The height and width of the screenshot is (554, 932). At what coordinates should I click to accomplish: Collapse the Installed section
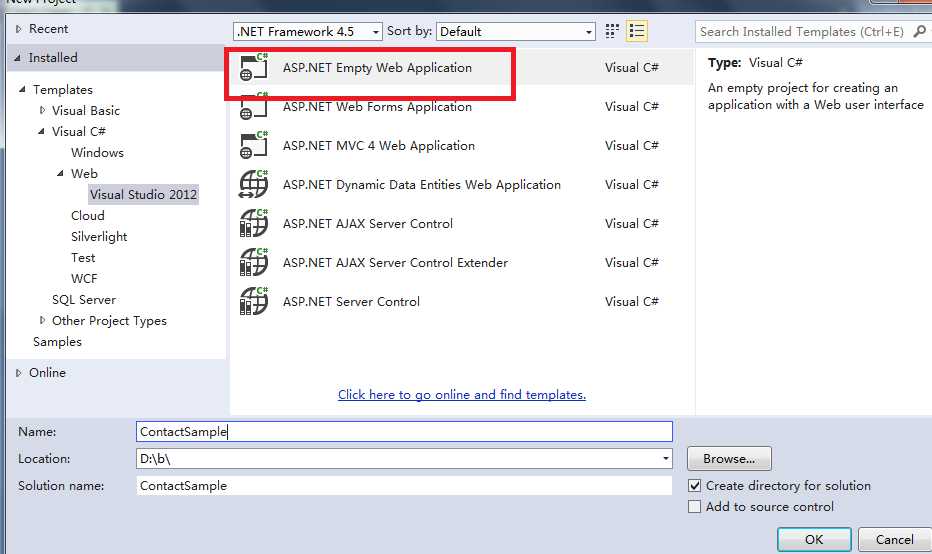click(x=18, y=58)
